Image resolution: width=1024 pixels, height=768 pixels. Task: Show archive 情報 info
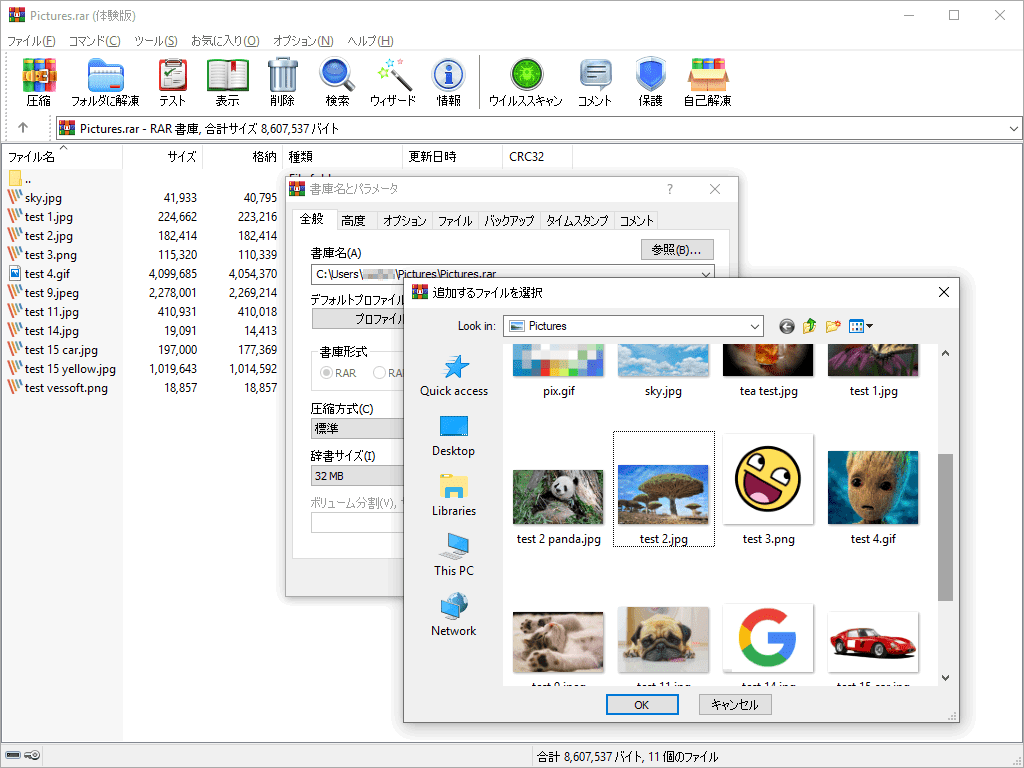coord(448,82)
